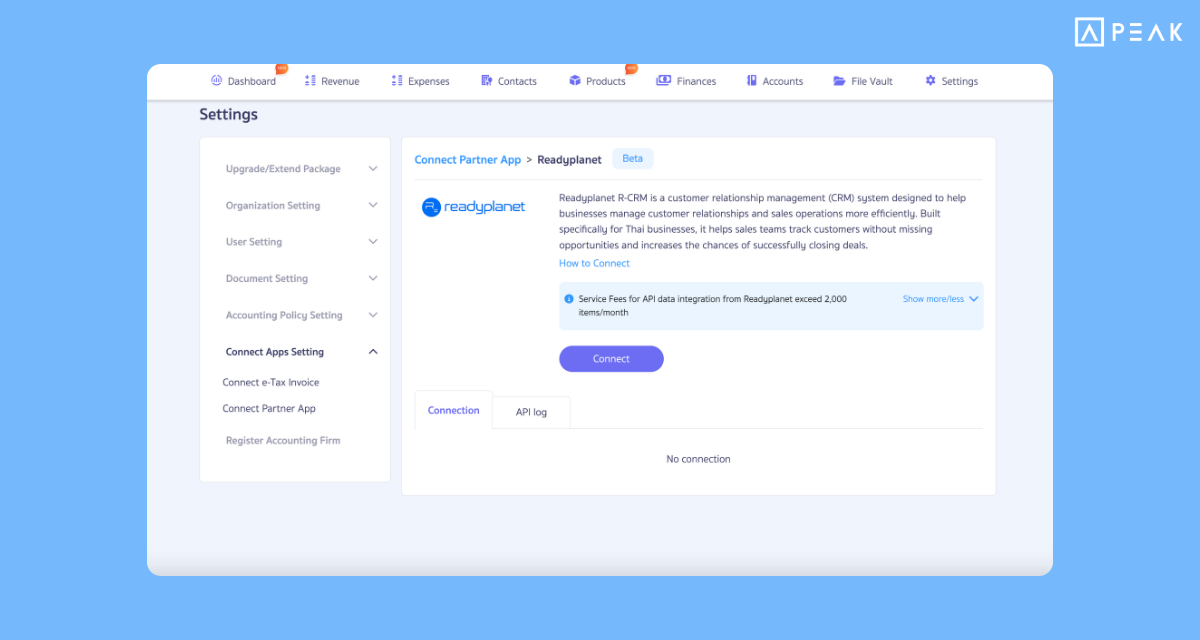
Task: Click the Expenses icon
Action: (x=395, y=80)
